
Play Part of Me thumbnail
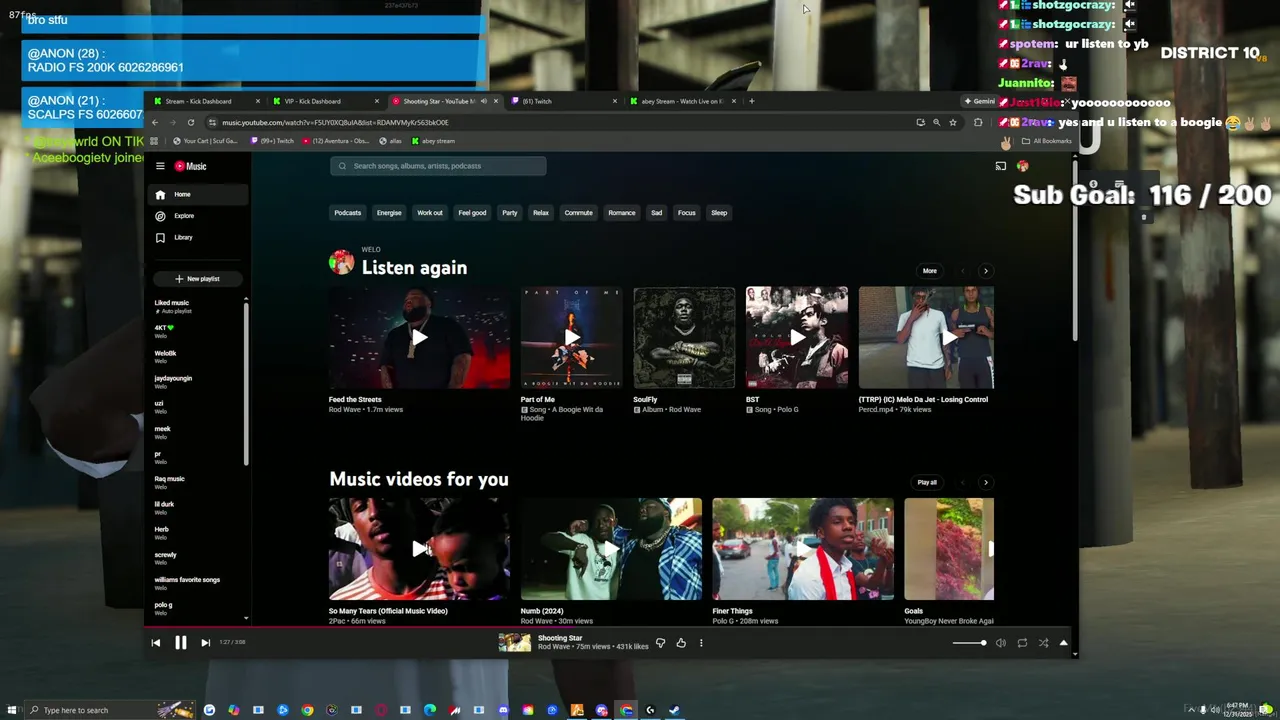point(571,338)
